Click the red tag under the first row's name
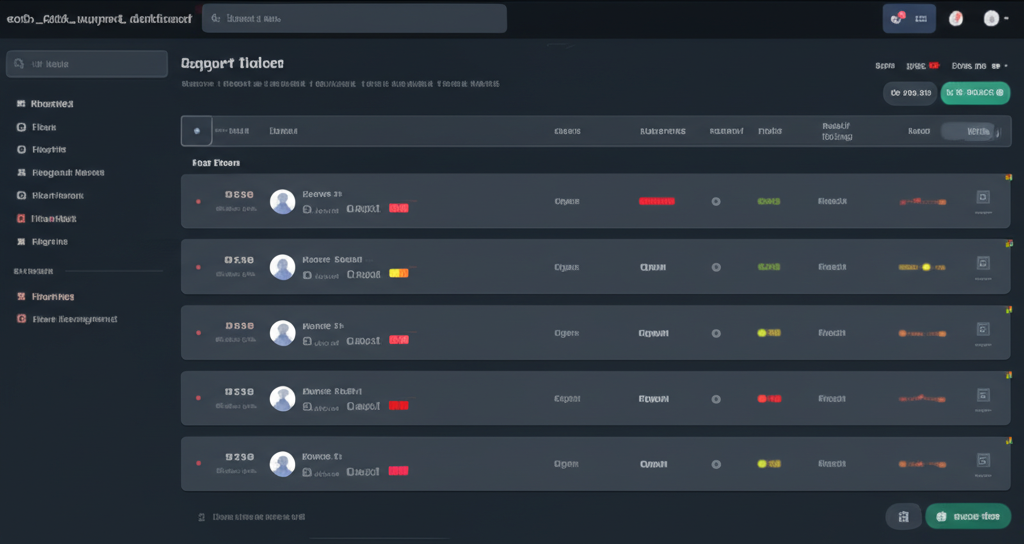Viewport: 1024px width, 544px height. 398,208
